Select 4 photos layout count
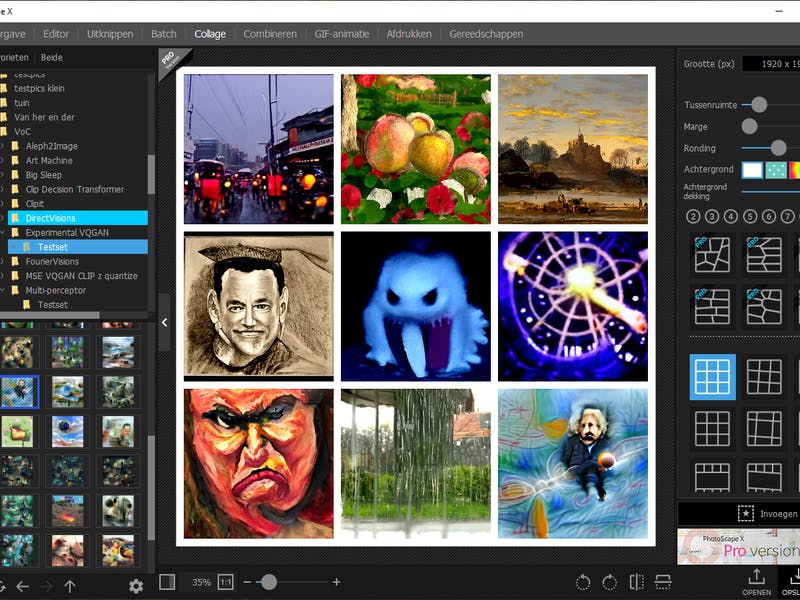 tap(731, 216)
